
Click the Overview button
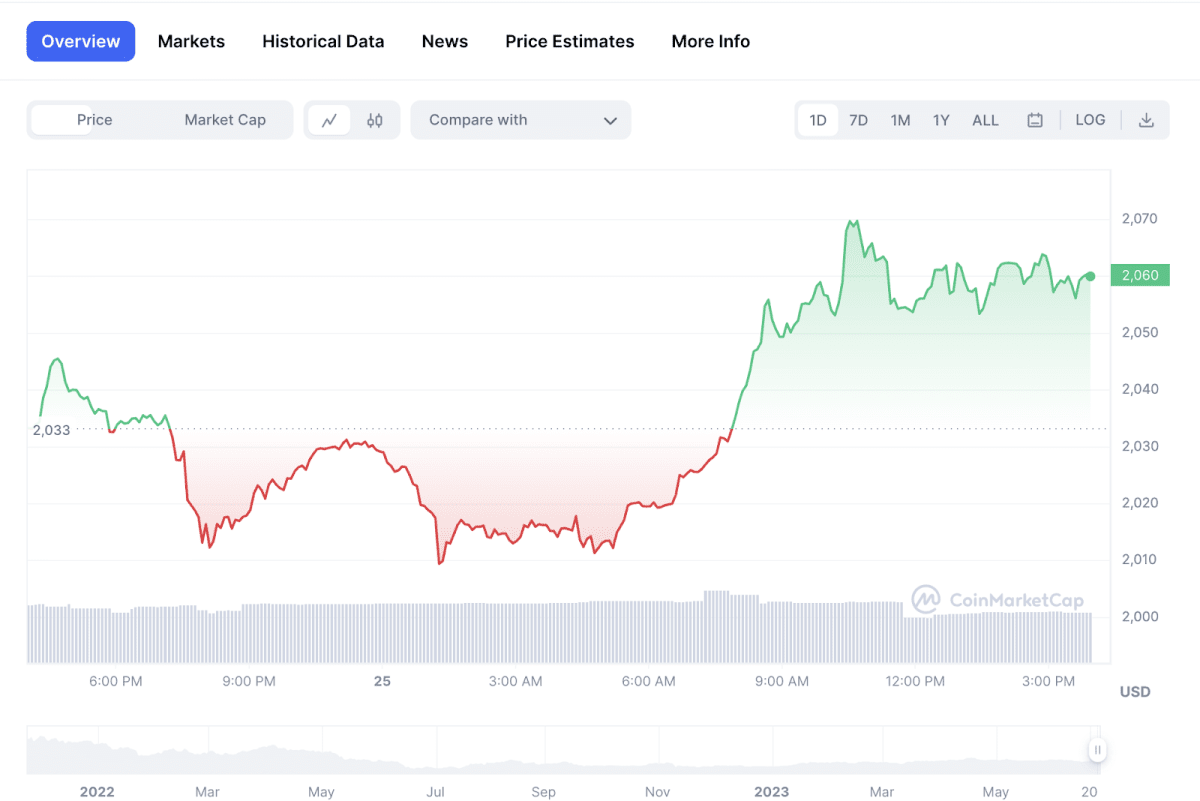80,41
